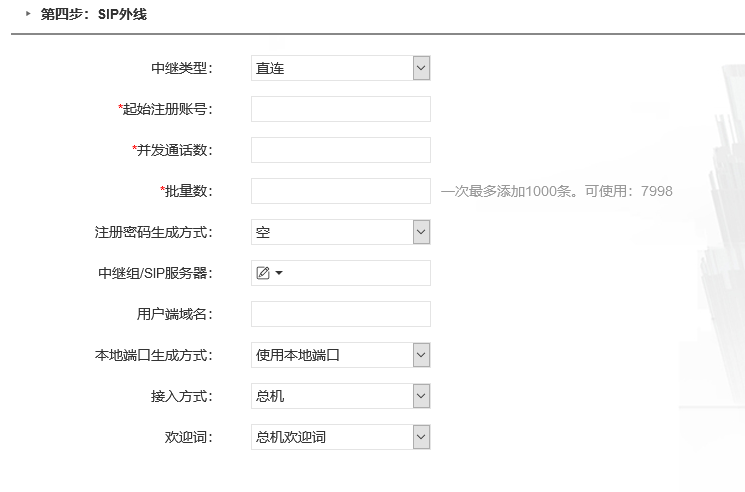The height and width of the screenshot is (492, 745).
Task: Click the 第四步: SIP外线 section title
Action: pyautogui.click(x=94, y=14)
